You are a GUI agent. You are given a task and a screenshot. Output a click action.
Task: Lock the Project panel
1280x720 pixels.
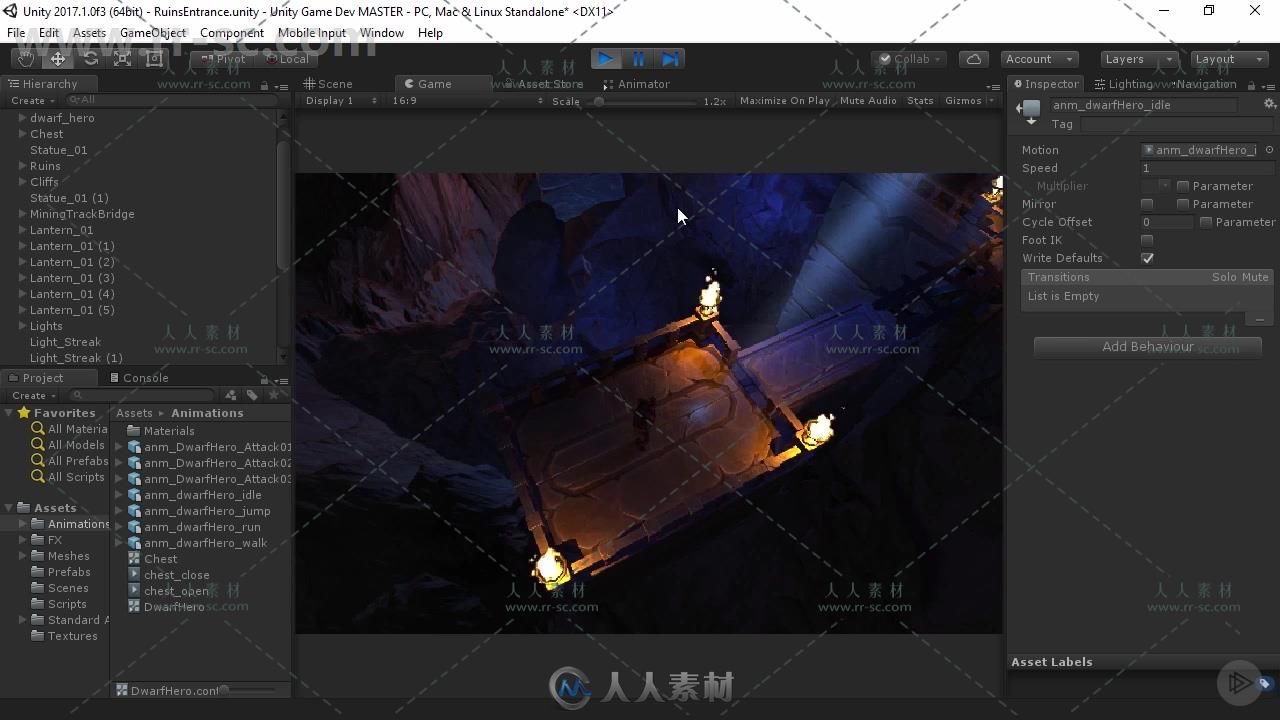(x=264, y=379)
